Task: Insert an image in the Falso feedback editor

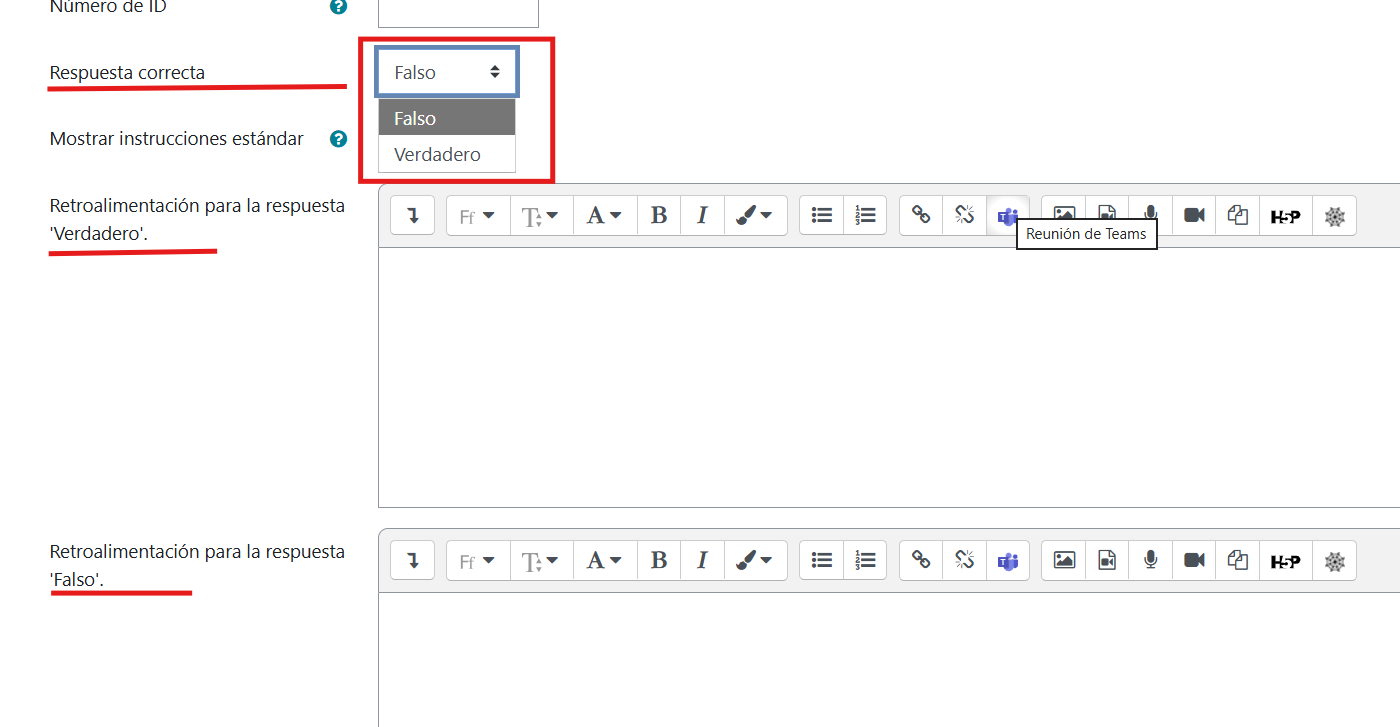Action: pyautogui.click(x=1064, y=561)
